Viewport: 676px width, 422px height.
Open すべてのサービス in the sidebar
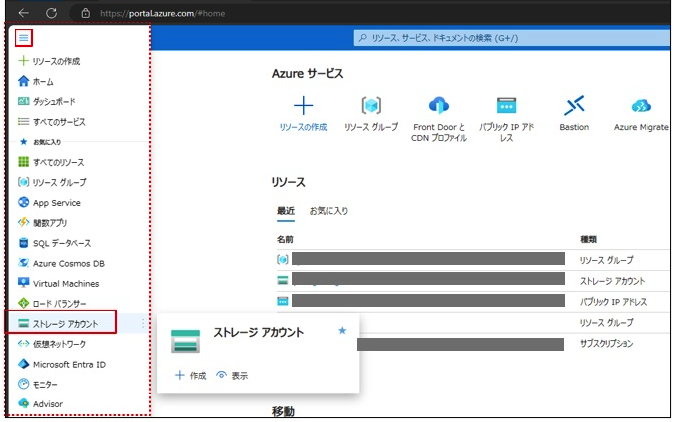point(58,122)
